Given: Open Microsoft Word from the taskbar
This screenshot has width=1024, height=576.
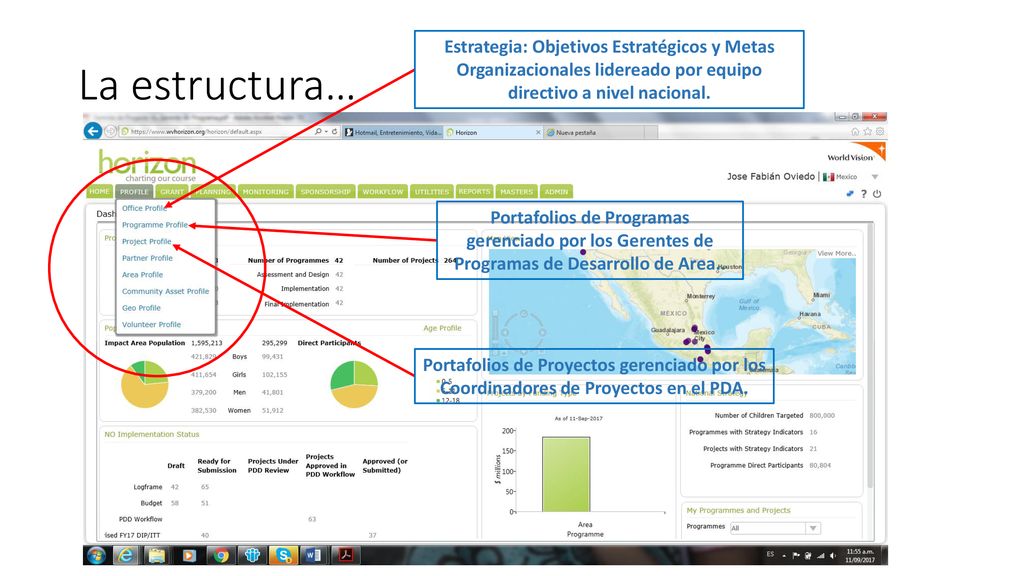Looking at the screenshot, I should 313,556.
